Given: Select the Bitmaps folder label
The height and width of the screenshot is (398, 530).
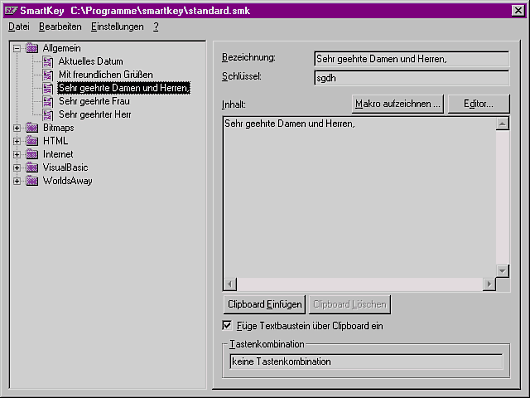Looking at the screenshot, I should (58, 128).
